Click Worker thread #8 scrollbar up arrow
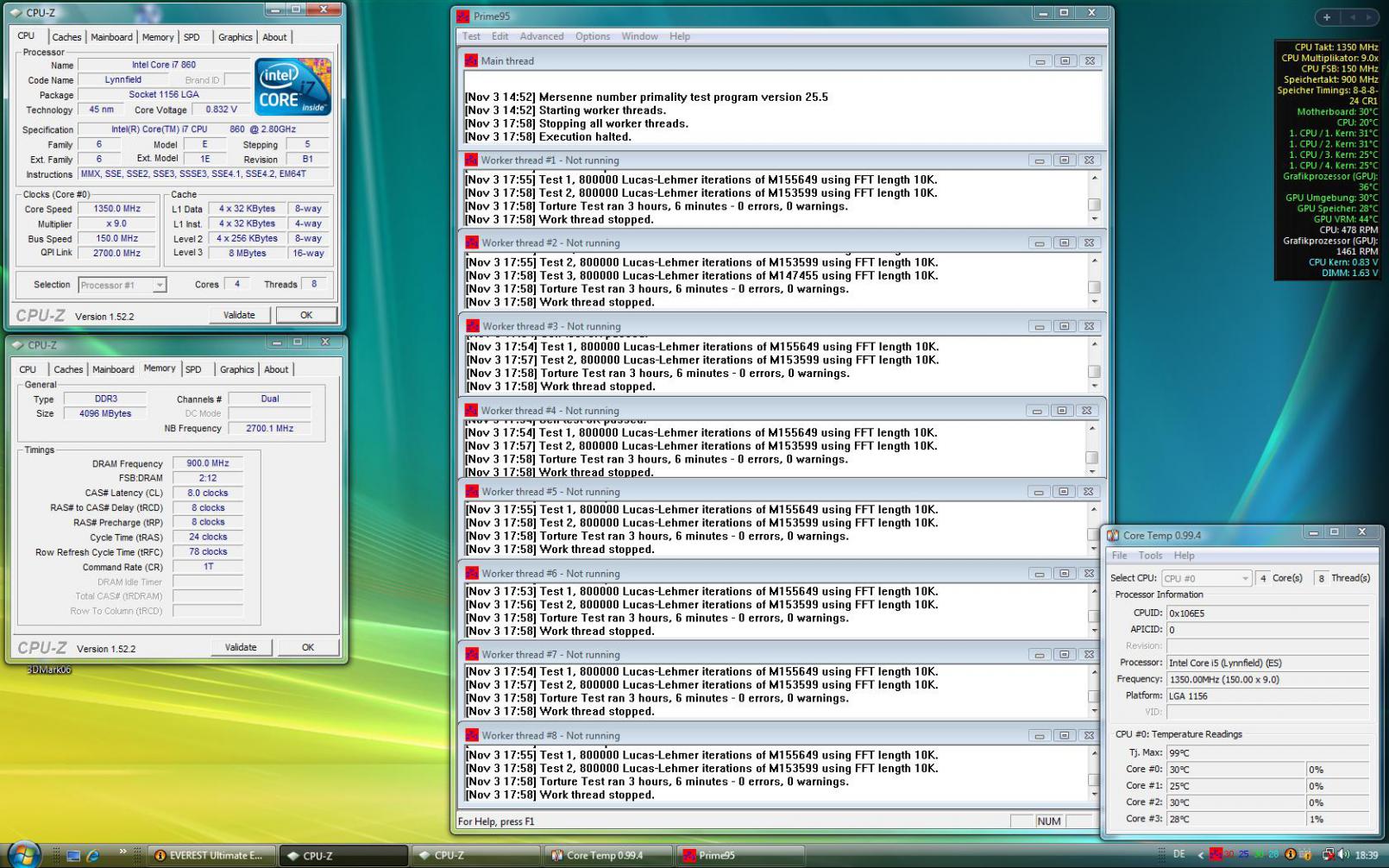 tap(1093, 753)
